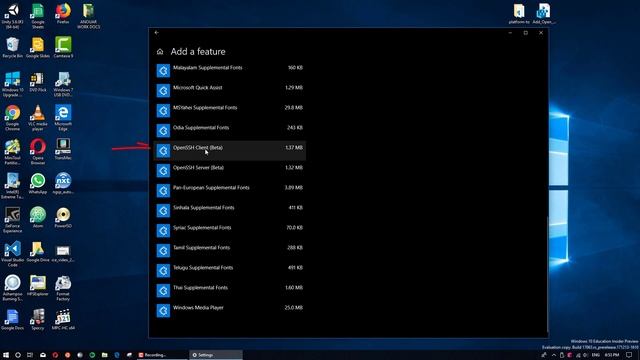Show hidden system tray icons
The height and width of the screenshot is (360, 640).
(554, 355)
